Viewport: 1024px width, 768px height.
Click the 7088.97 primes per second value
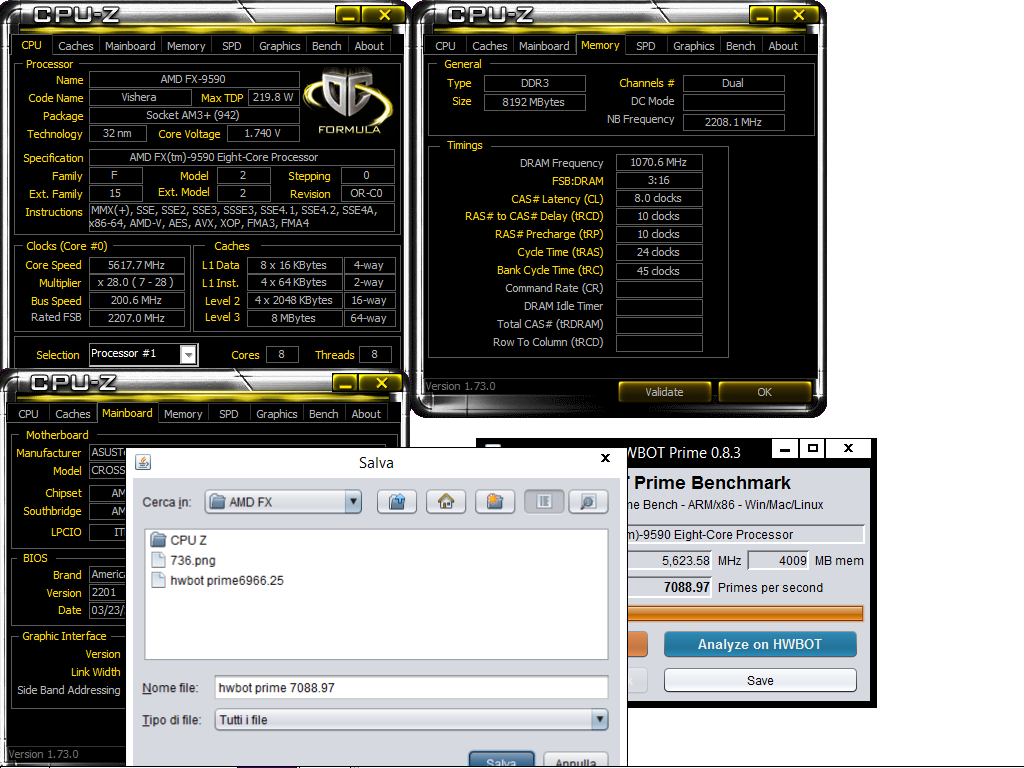pyautogui.click(x=669, y=587)
